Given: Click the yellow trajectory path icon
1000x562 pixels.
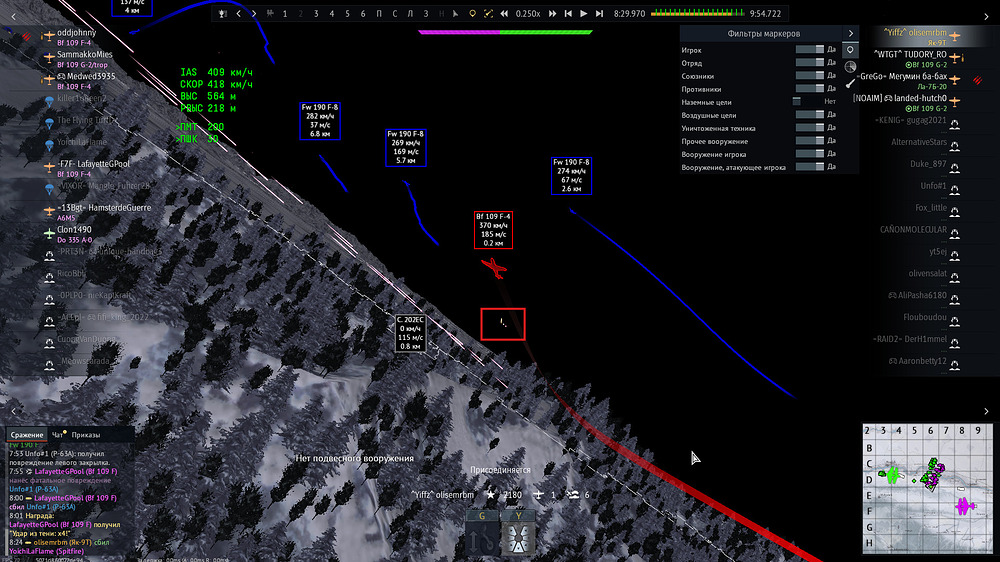Looking at the screenshot, I should point(488,13).
